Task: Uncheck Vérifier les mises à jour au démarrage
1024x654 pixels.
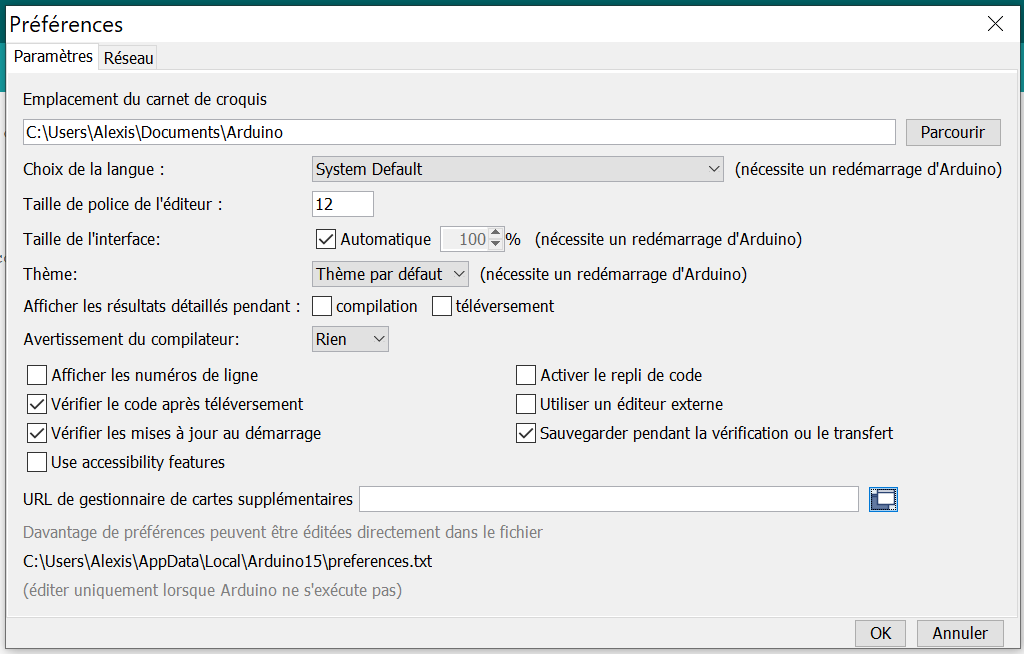Action: pyautogui.click(x=37, y=433)
